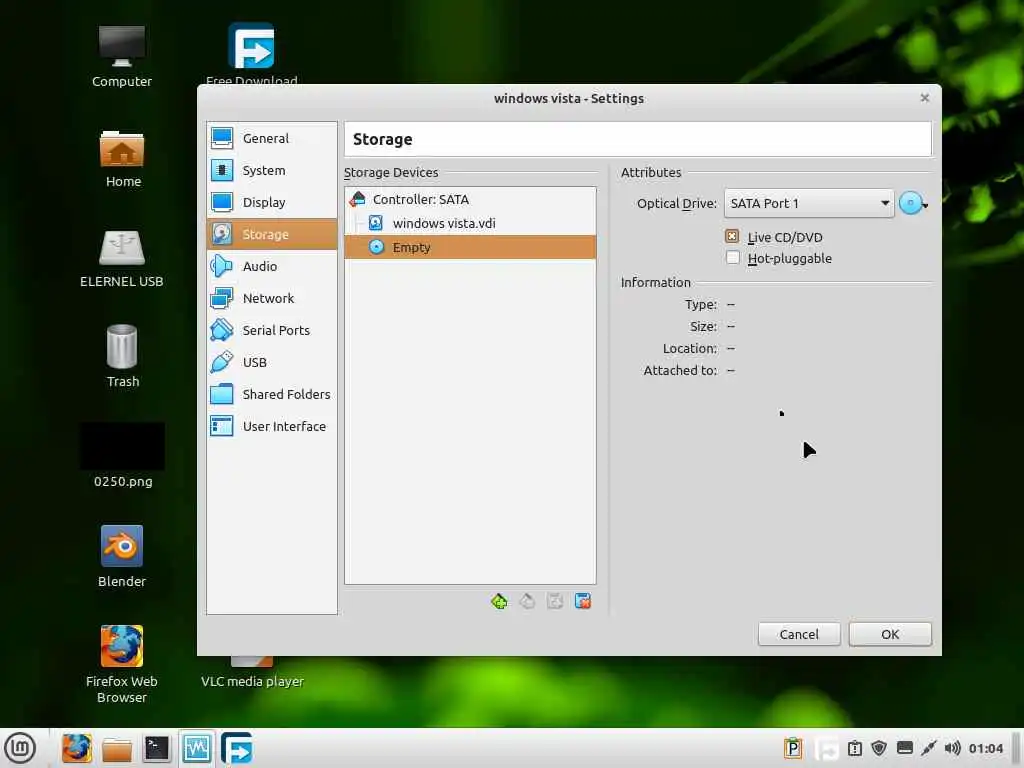This screenshot has width=1024, height=768.
Task: Click the shield tray icon
Action: click(x=879, y=748)
